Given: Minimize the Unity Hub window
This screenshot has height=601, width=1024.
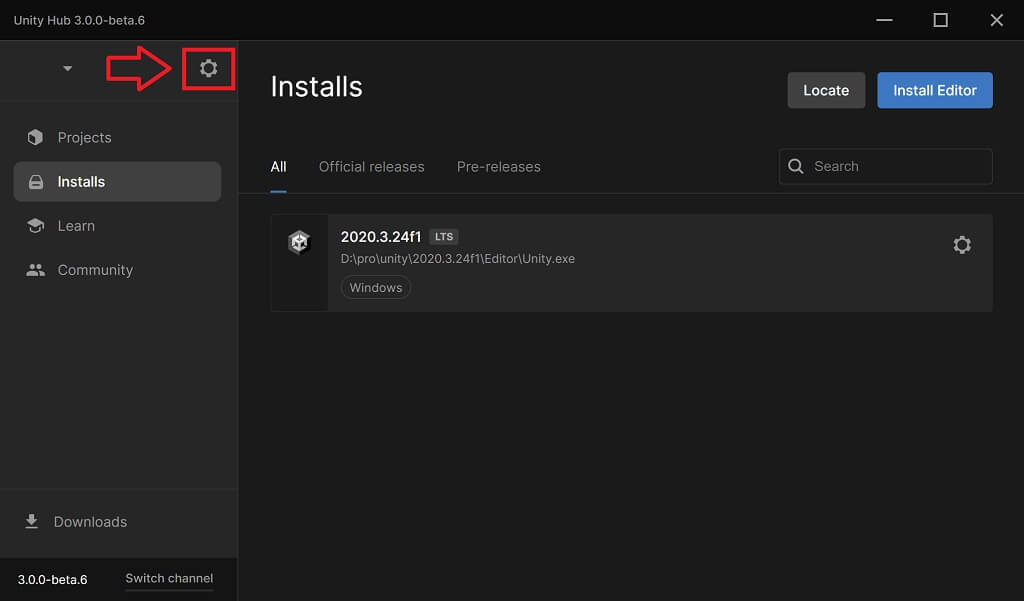Looking at the screenshot, I should point(884,20).
